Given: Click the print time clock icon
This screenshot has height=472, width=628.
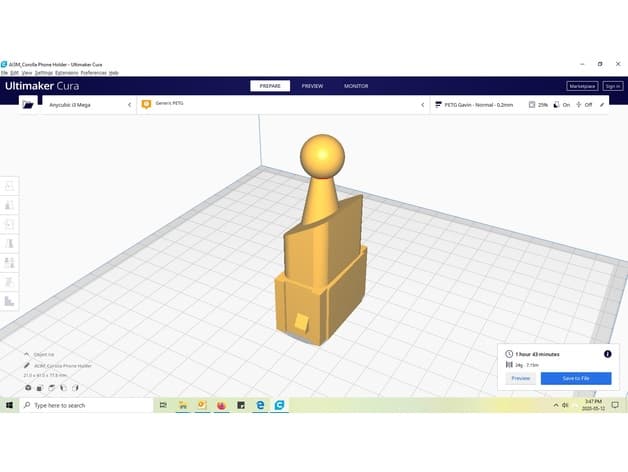Looking at the screenshot, I should point(509,354).
